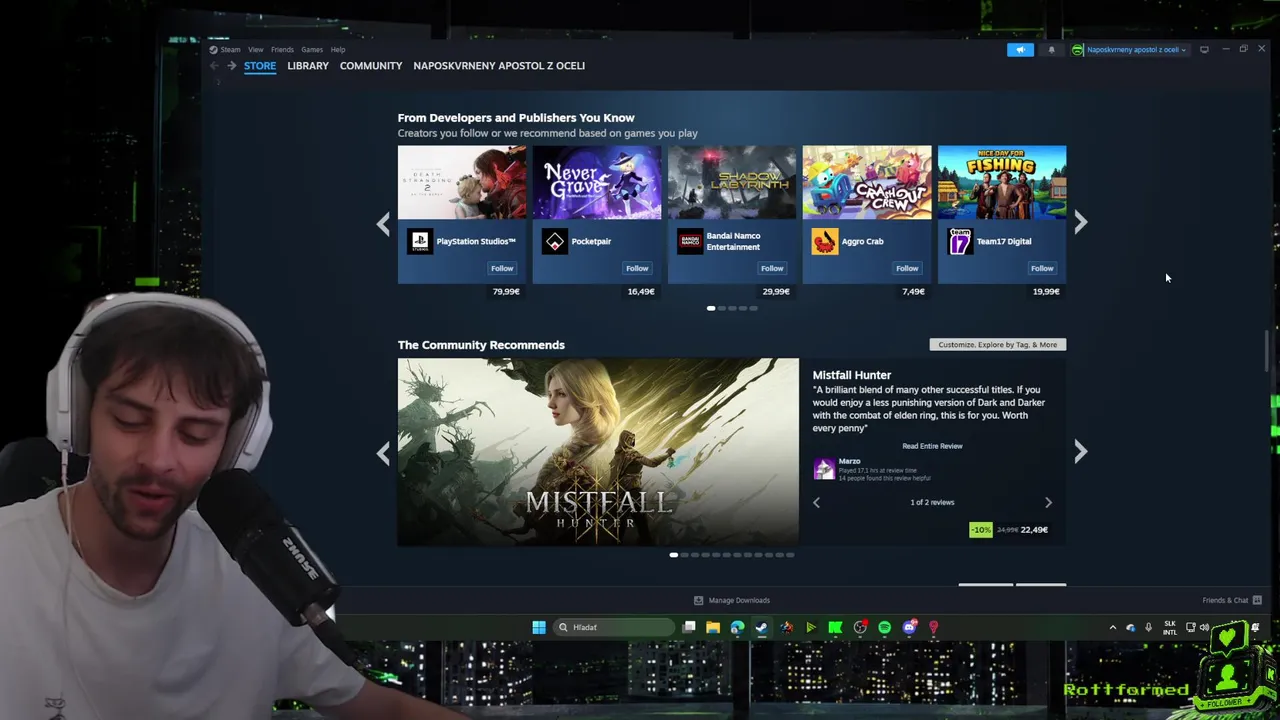The image size is (1280, 720).
Task: Open Never Grave game thumbnail
Action: 597,183
